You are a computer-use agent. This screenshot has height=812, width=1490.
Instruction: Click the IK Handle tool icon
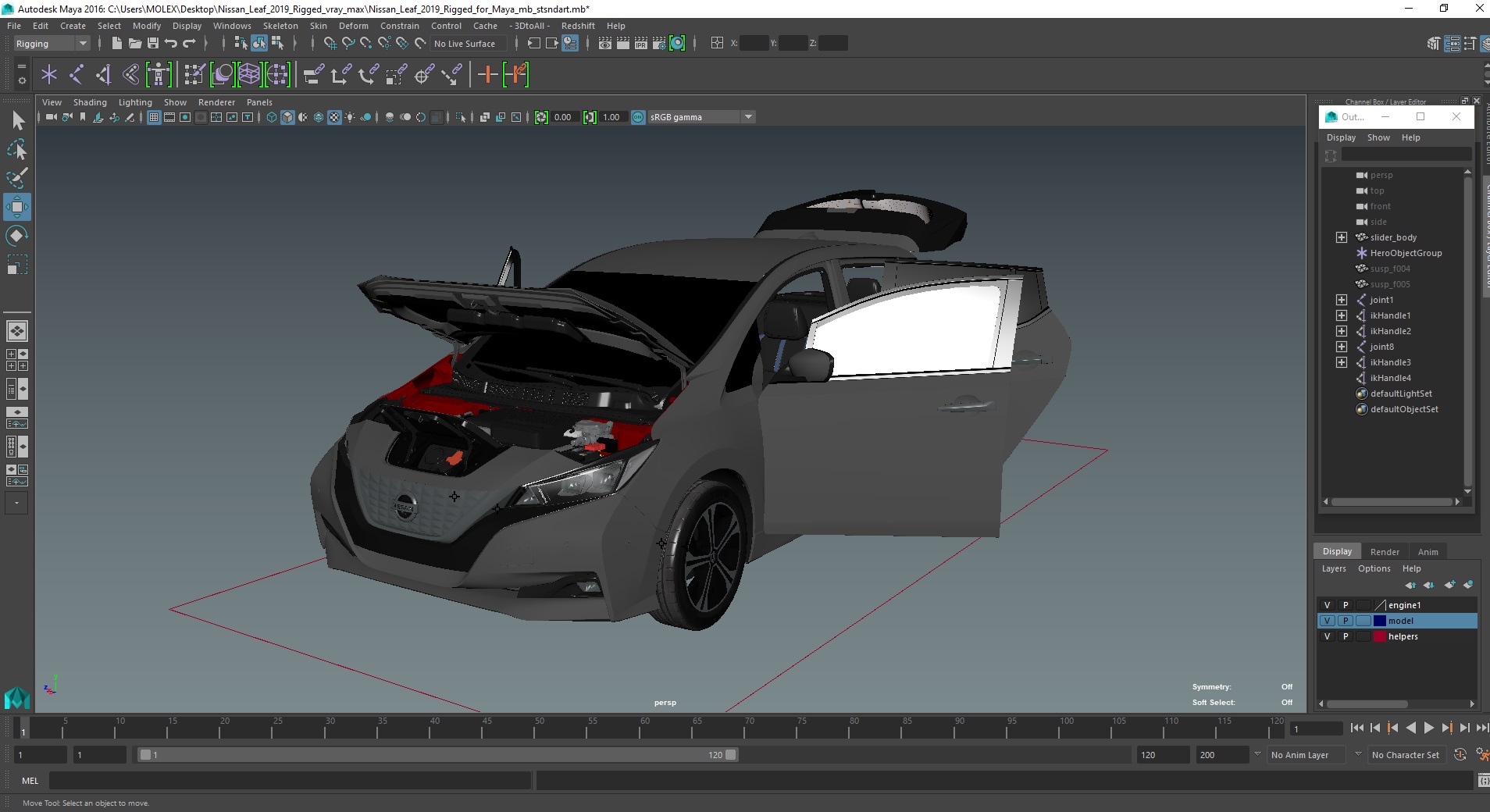[104, 75]
